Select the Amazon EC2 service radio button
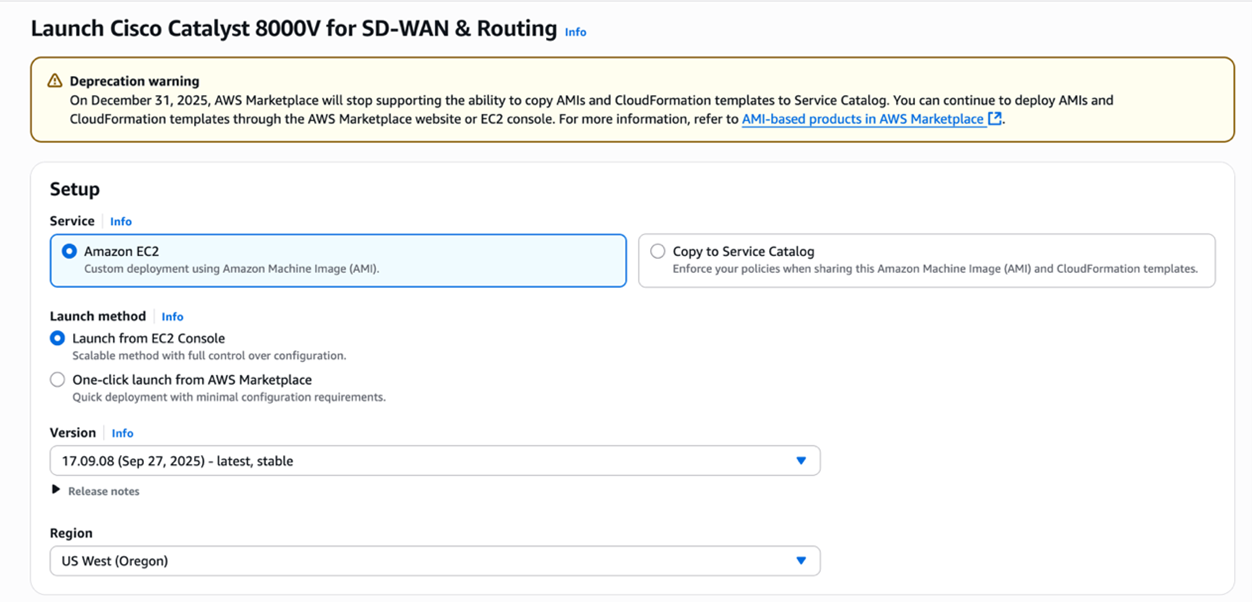This screenshot has width=1252, height=602. [x=69, y=252]
